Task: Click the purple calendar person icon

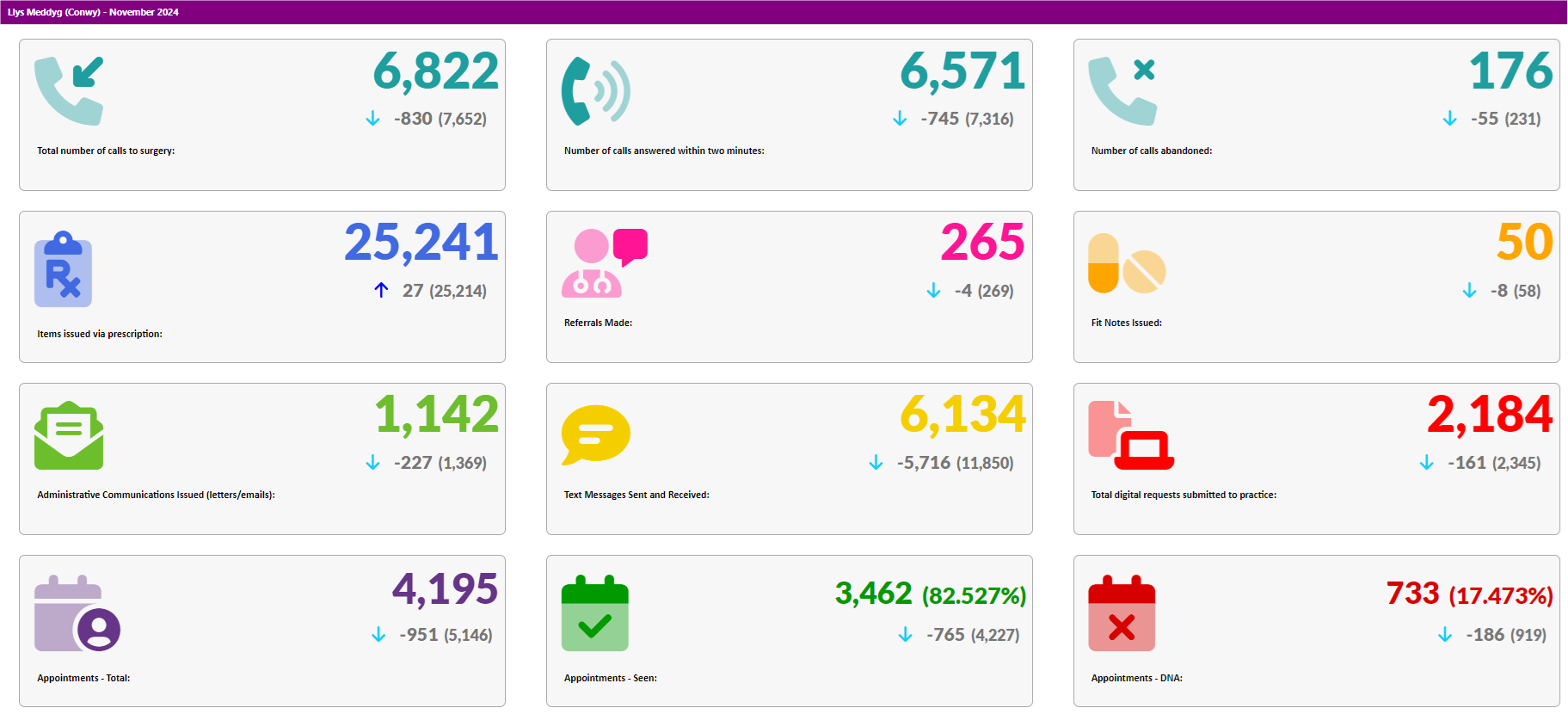Action: click(77, 613)
